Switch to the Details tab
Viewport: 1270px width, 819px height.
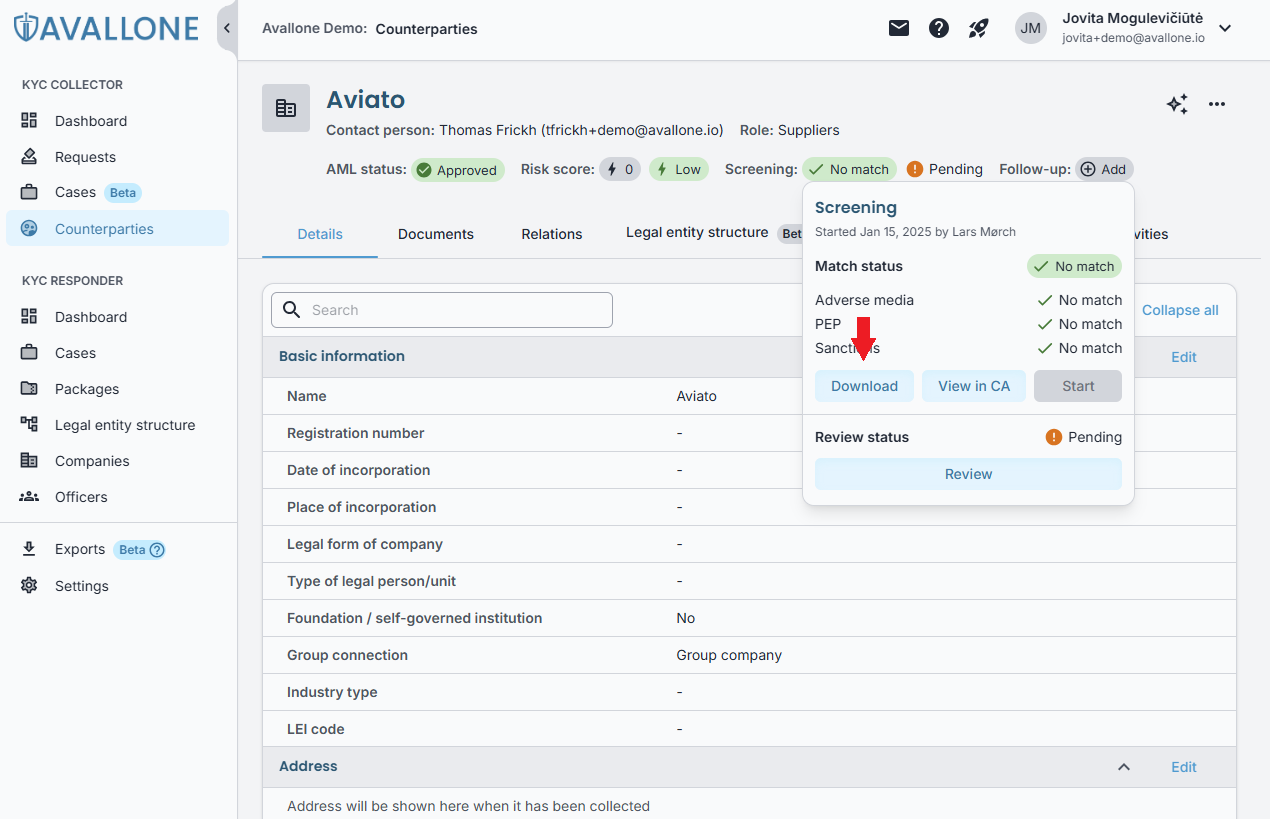click(x=320, y=234)
